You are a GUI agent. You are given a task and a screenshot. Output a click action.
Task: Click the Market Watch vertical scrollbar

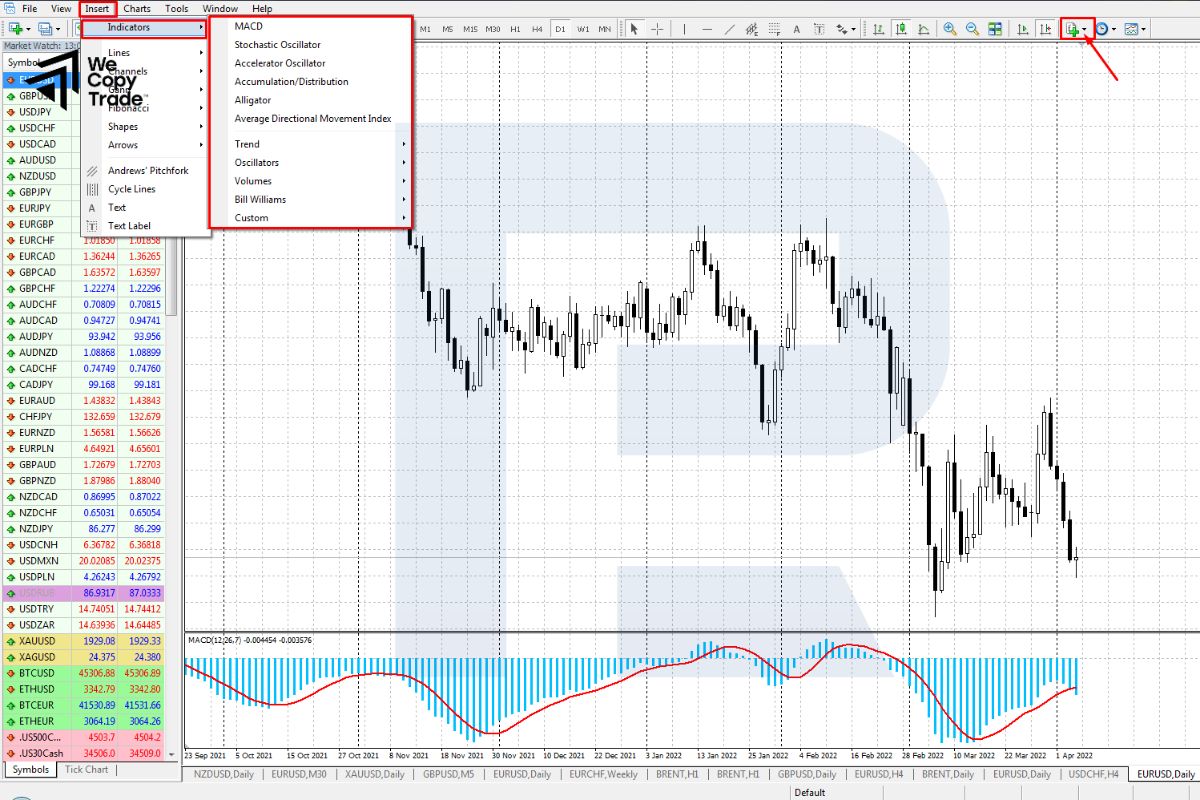pos(172,400)
